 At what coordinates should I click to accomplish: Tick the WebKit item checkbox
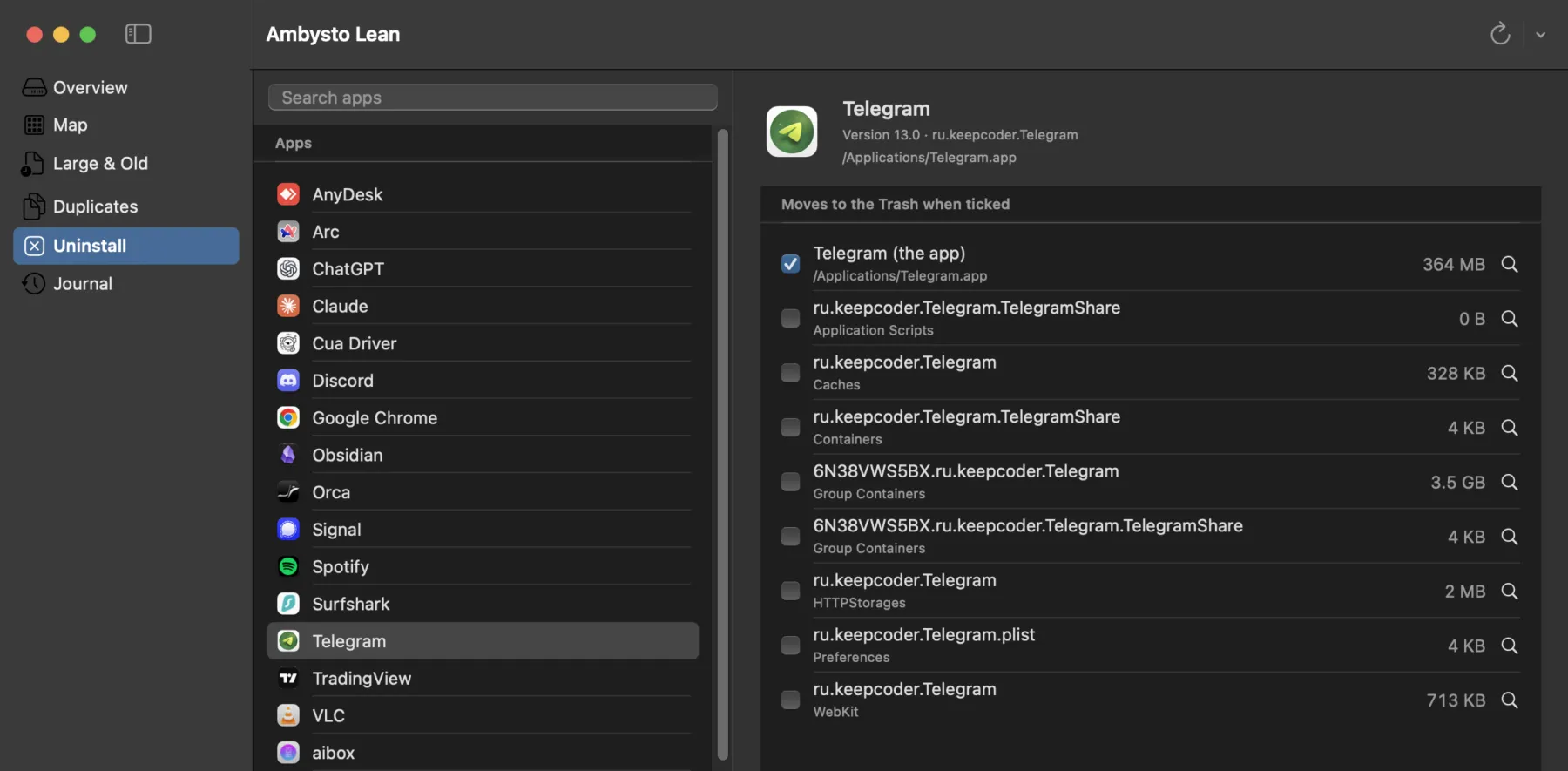790,700
